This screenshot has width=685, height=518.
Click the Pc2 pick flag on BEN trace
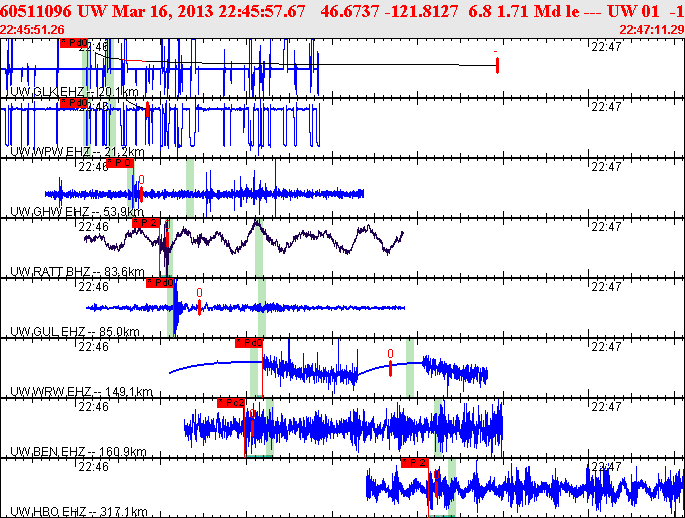click(231, 403)
